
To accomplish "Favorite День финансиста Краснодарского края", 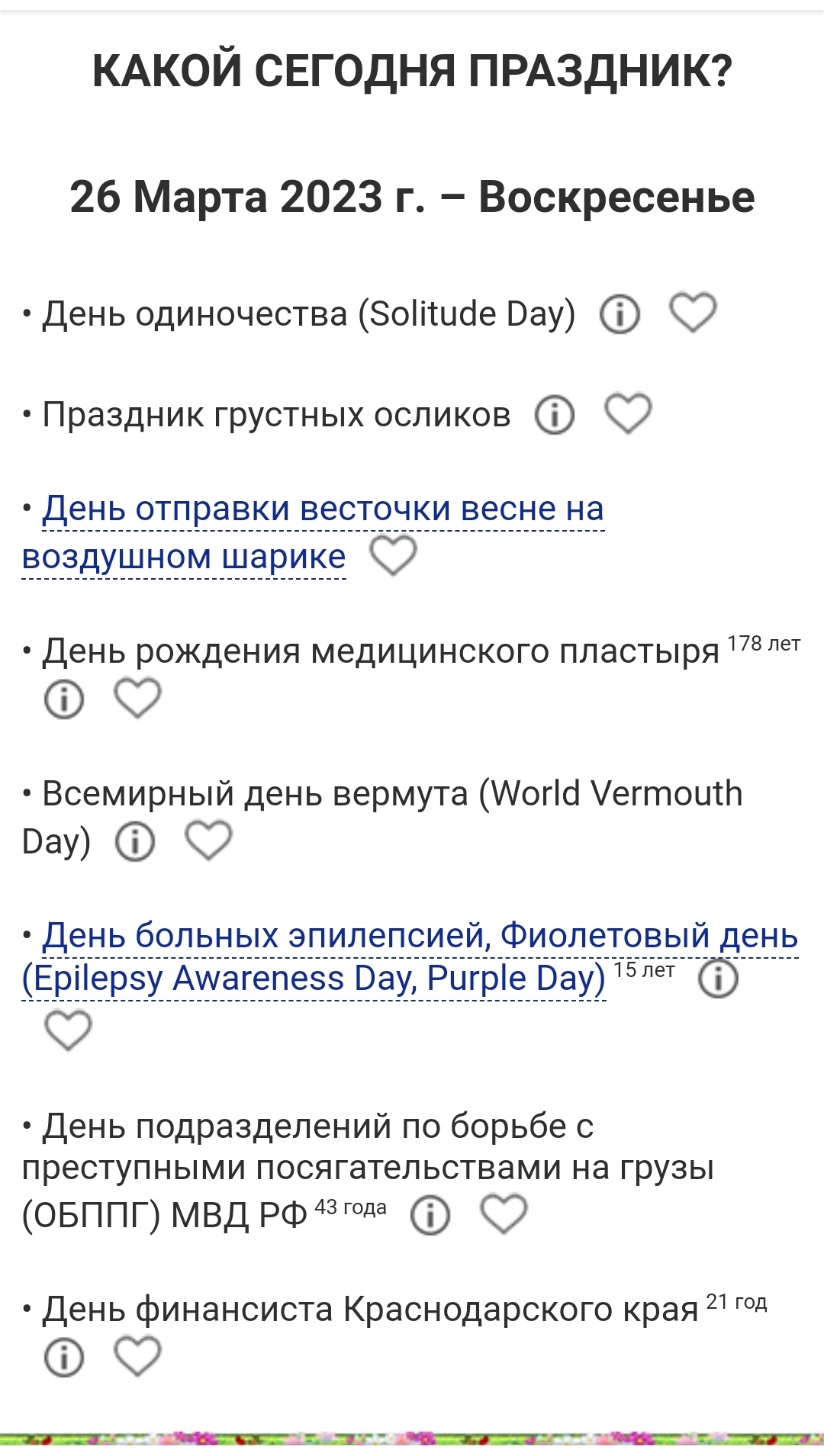I will (137, 1356).
